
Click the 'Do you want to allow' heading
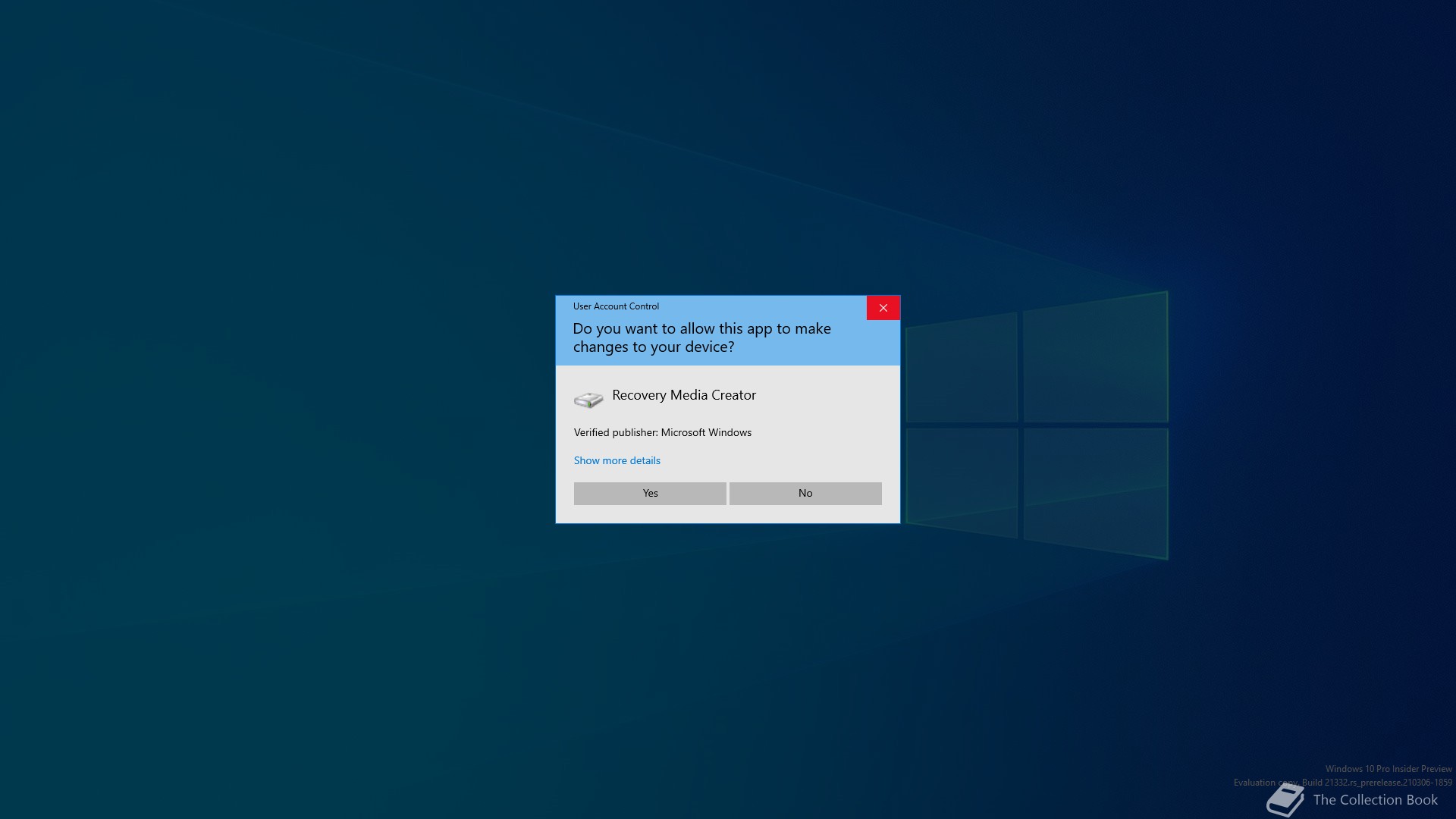[x=701, y=337]
